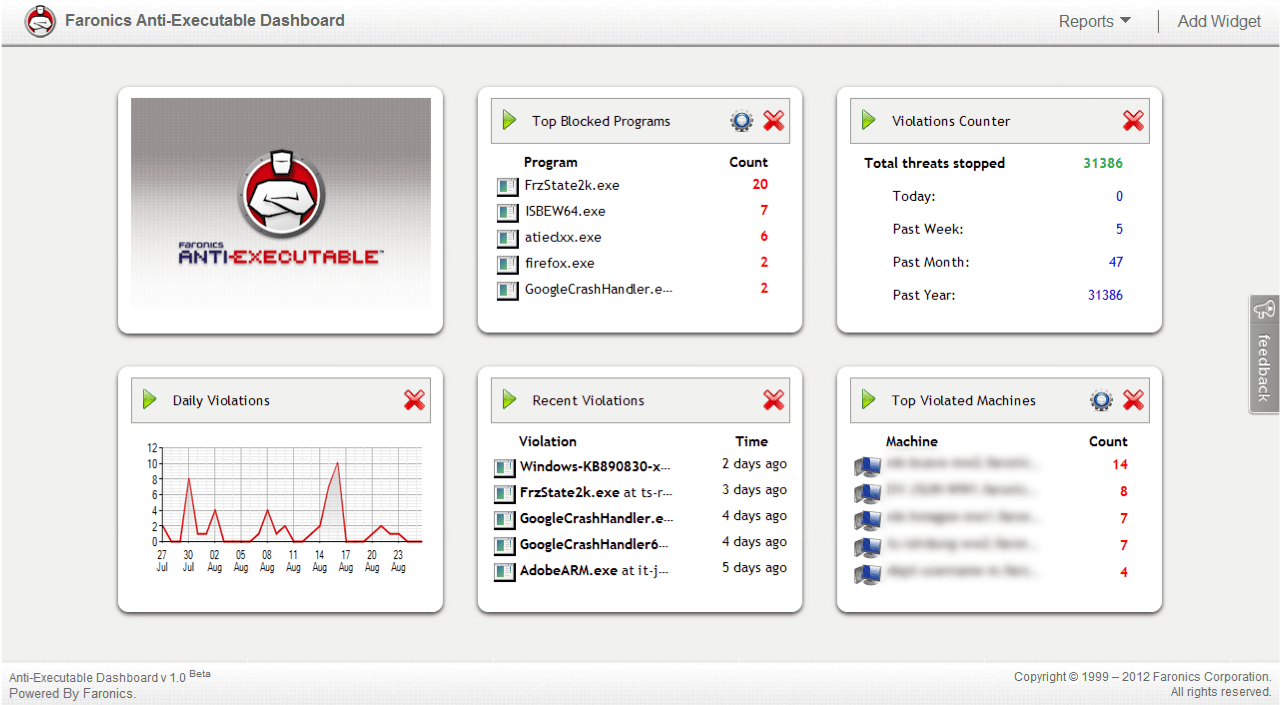Viewport: 1281px width, 705px height.
Task: Open Top Blocked Programs widget settings gear
Action: [x=740, y=120]
